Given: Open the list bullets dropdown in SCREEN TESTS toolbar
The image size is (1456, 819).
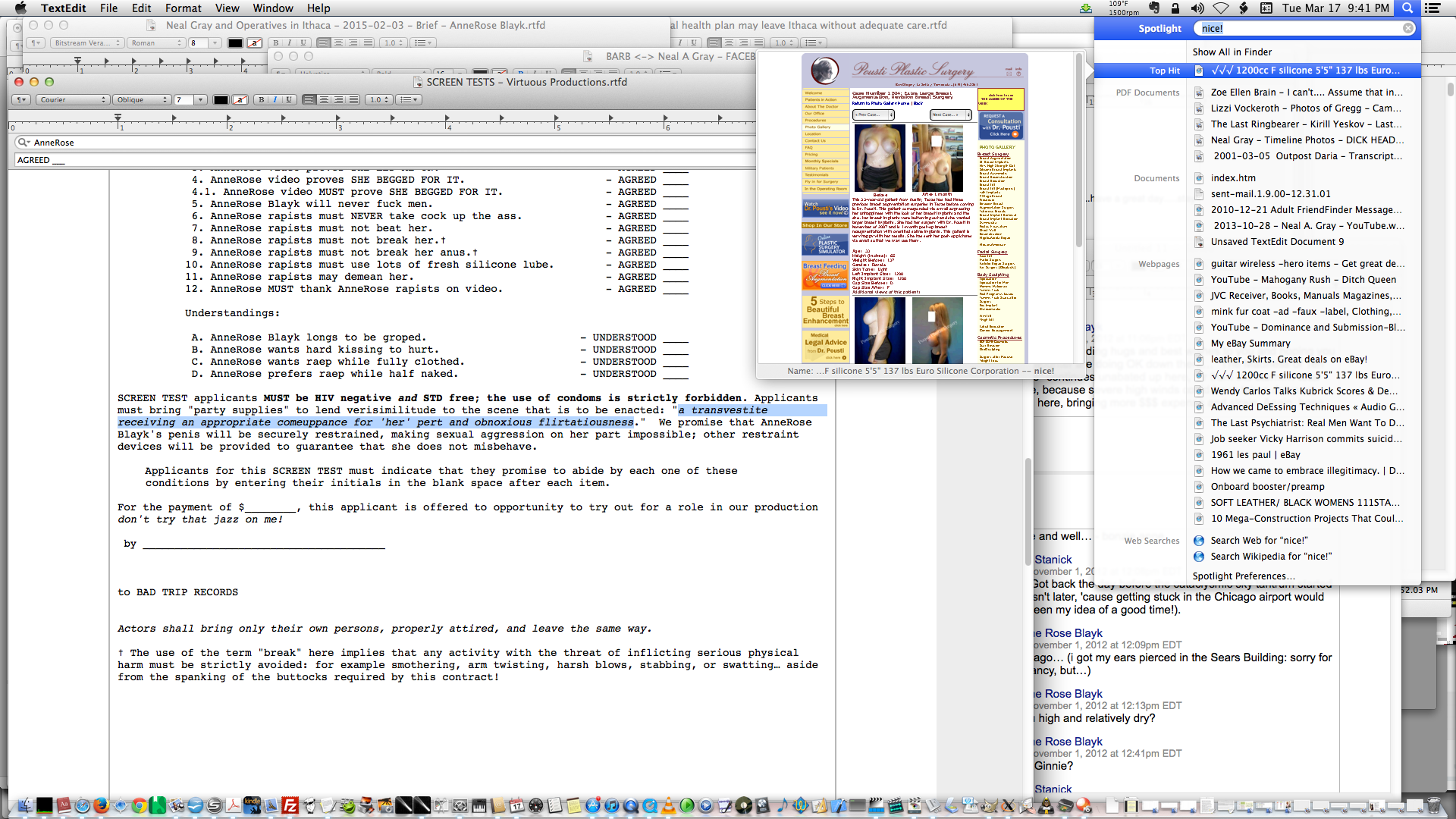Looking at the screenshot, I should [x=408, y=99].
